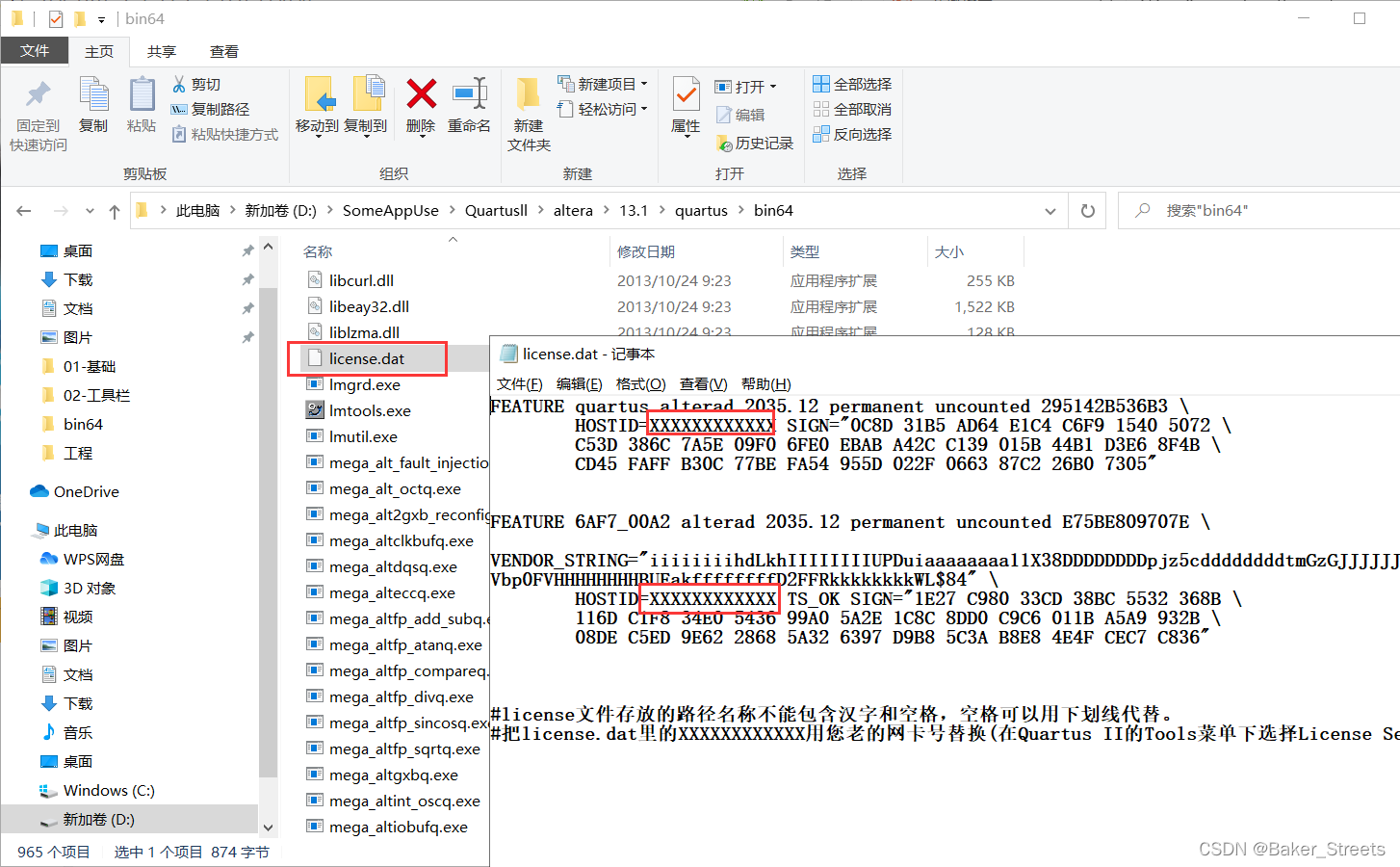The height and width of the screenshot is (867, 1400).
Task: Switch to the 查看 ribbon tab
Action: pos(224,52)
